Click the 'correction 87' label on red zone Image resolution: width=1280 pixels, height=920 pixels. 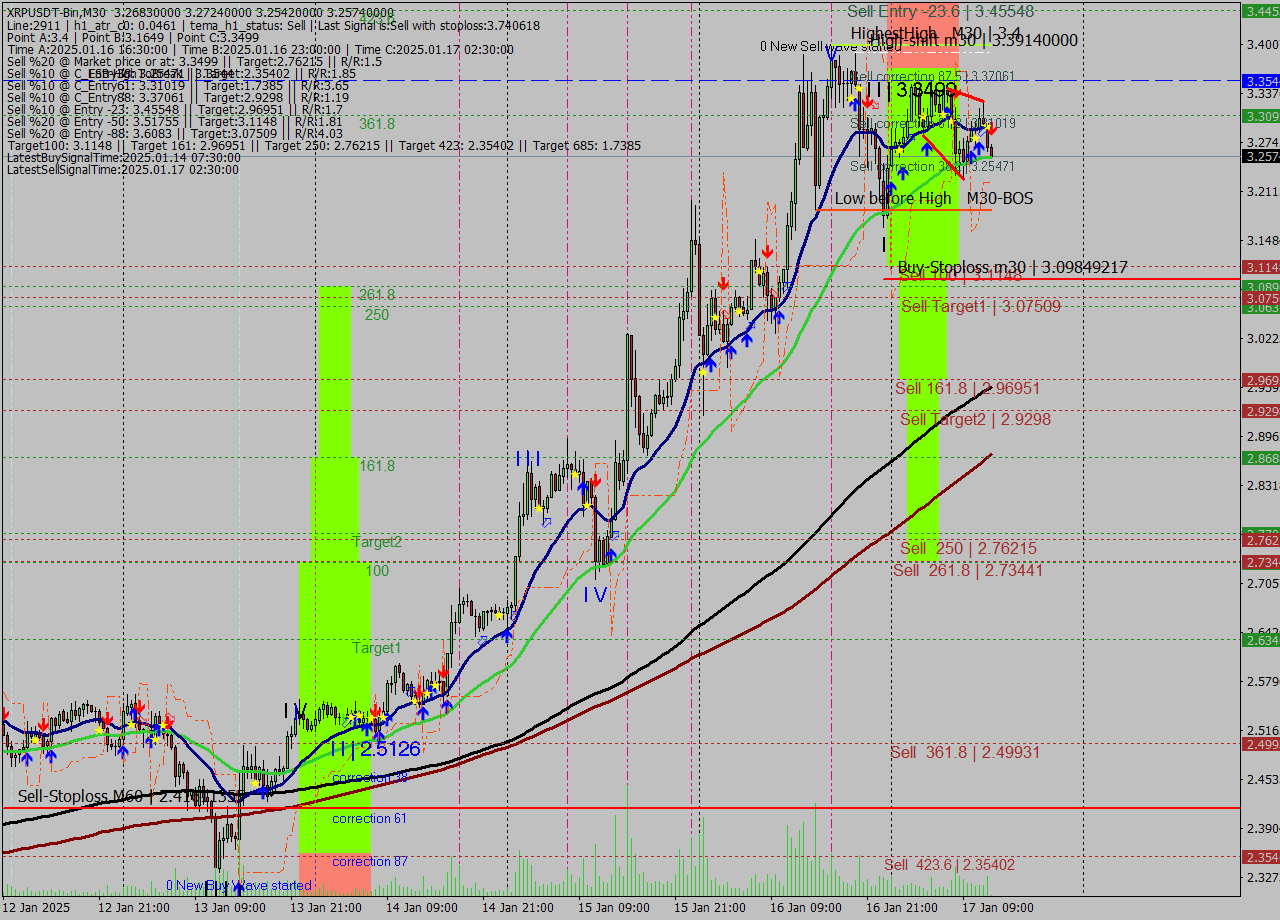(x=369, y=861)
